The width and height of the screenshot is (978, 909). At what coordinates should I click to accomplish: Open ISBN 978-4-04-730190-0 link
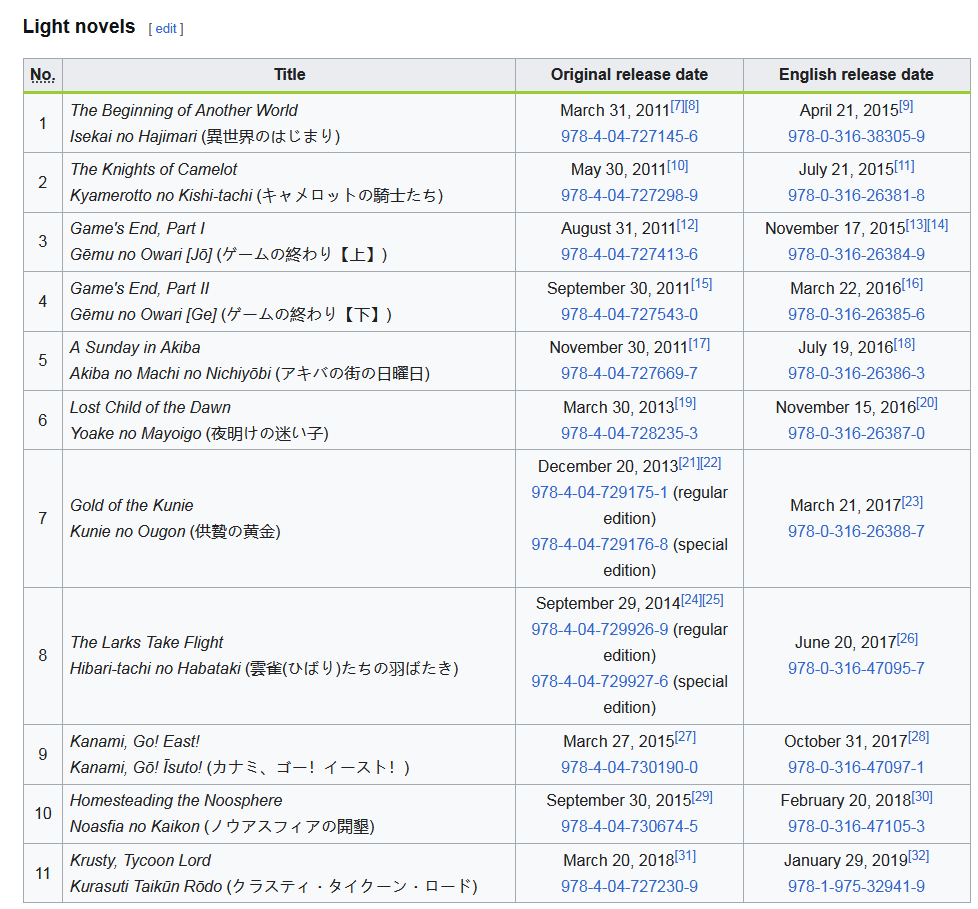629,767
